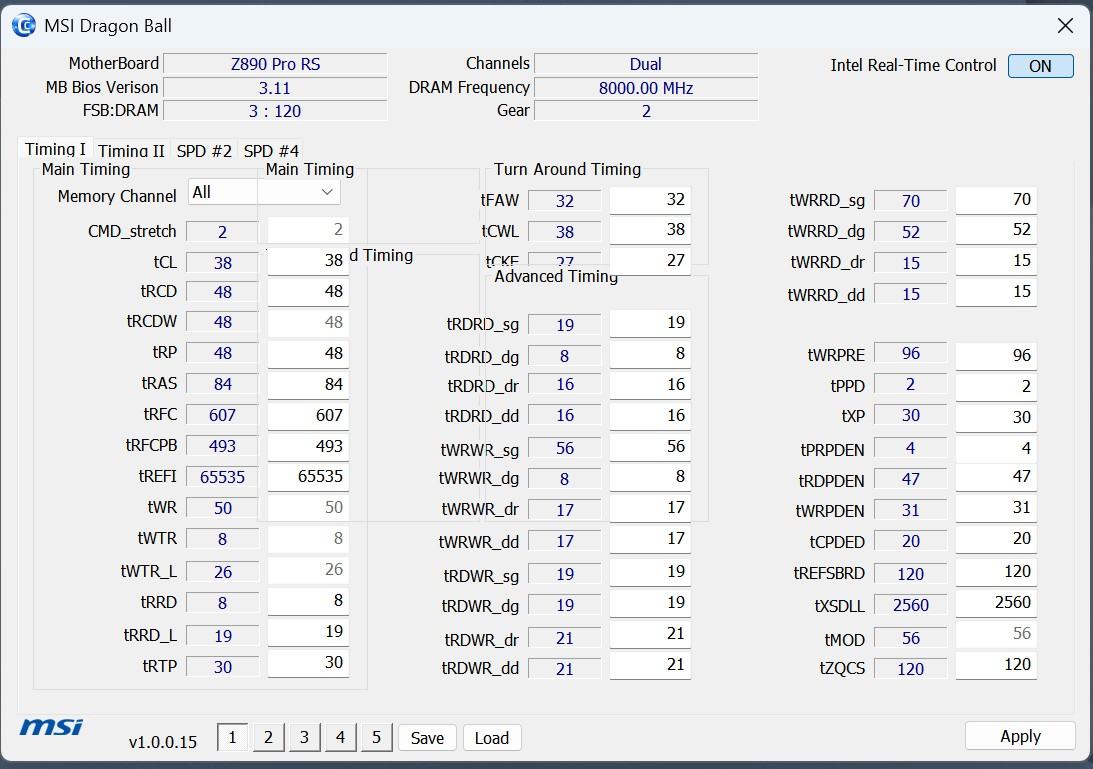Edit the tWRRD_dg input field
The height and width of the screenshot is (769, 1093).
(996, 230)
